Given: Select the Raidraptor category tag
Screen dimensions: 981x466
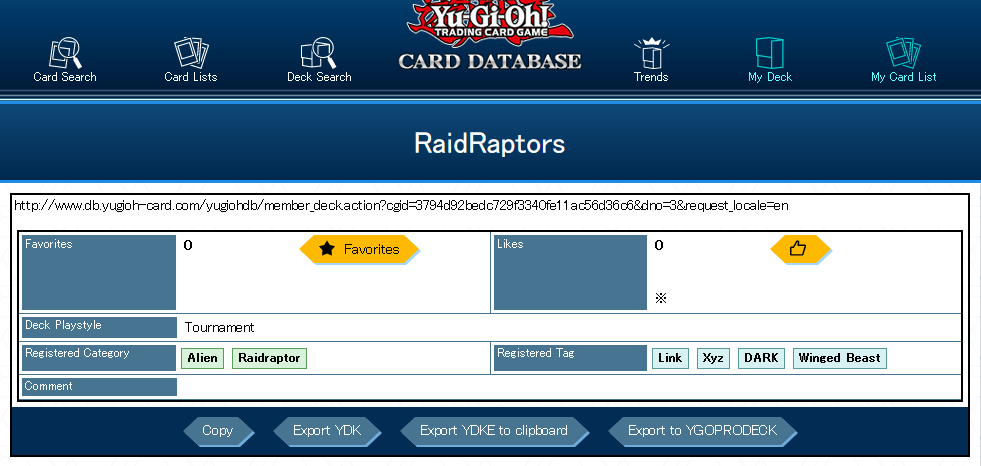Looking at the screenshot, I should 270,358.
